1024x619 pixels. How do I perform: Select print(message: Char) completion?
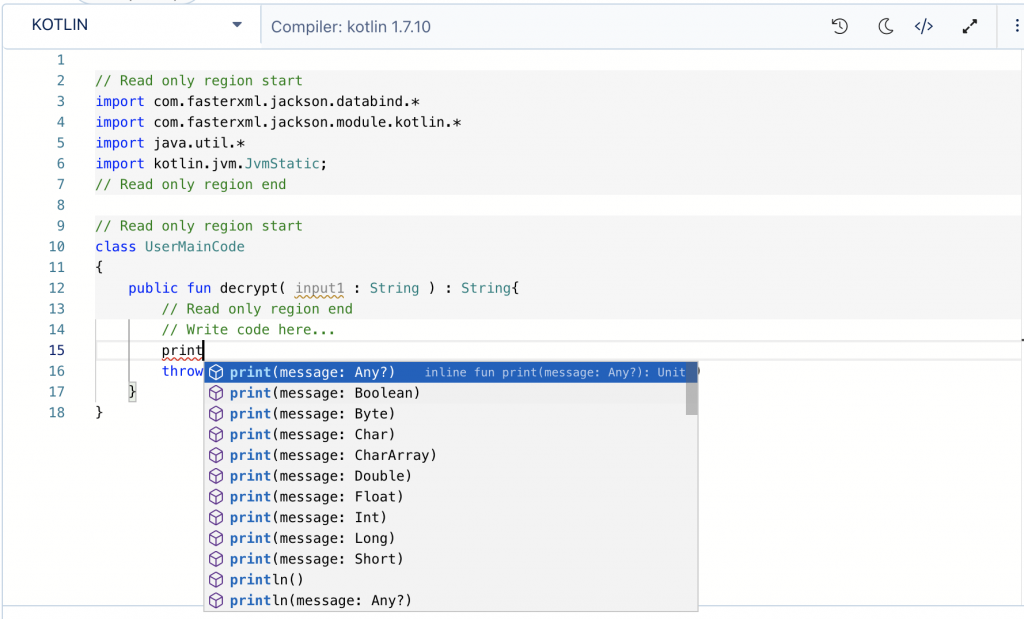[x=312, y=435]
